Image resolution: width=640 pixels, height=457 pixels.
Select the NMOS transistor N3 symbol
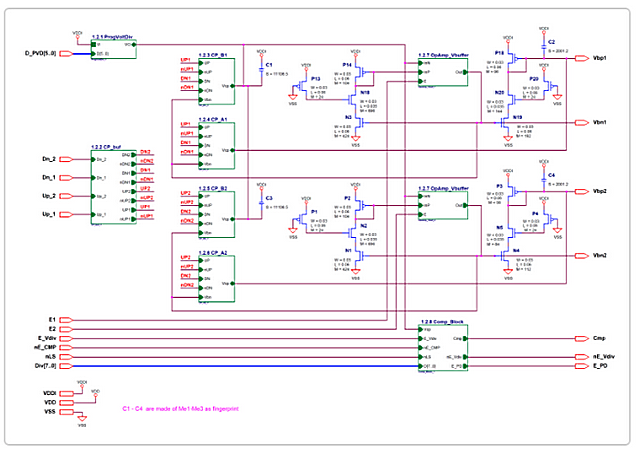[x=359, y=122]
